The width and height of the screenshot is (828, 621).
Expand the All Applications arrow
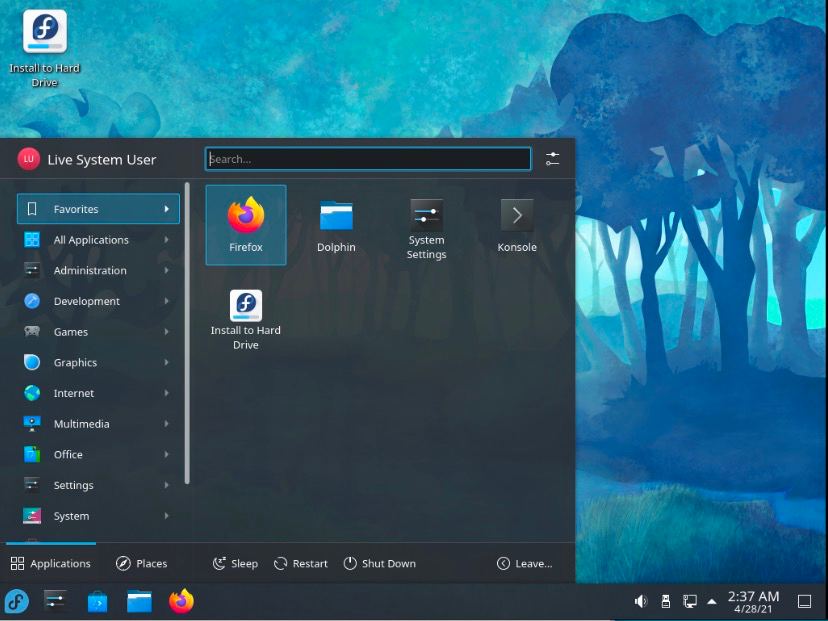166,240
